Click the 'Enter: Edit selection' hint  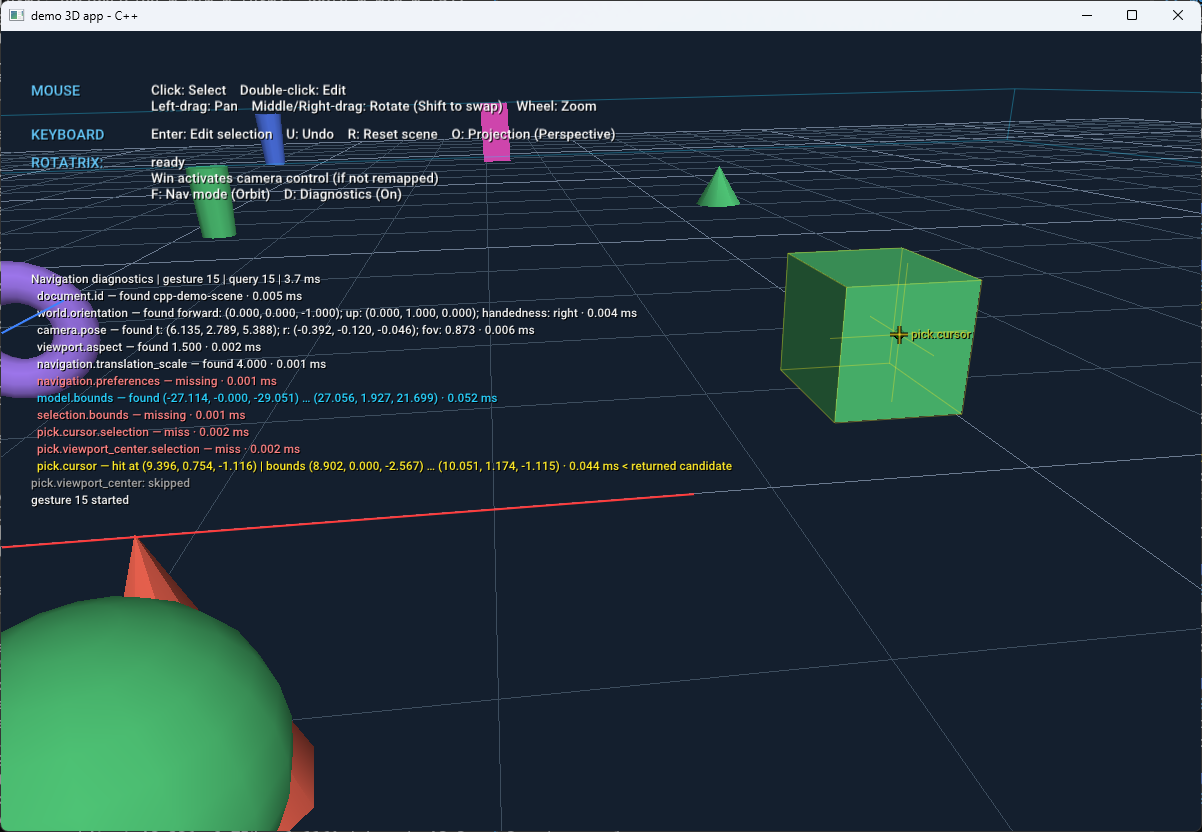(x=211, y=134)
